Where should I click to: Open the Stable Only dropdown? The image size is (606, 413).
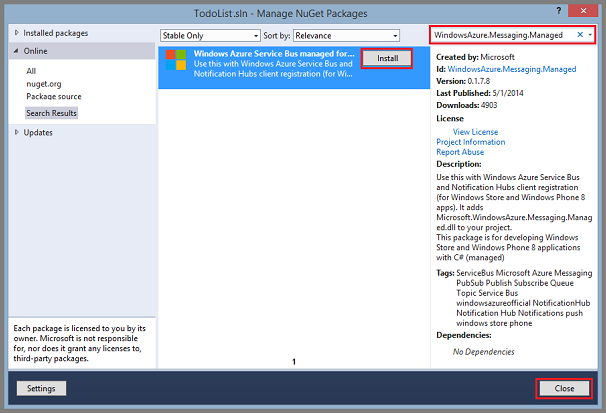[x=210, y=36]
